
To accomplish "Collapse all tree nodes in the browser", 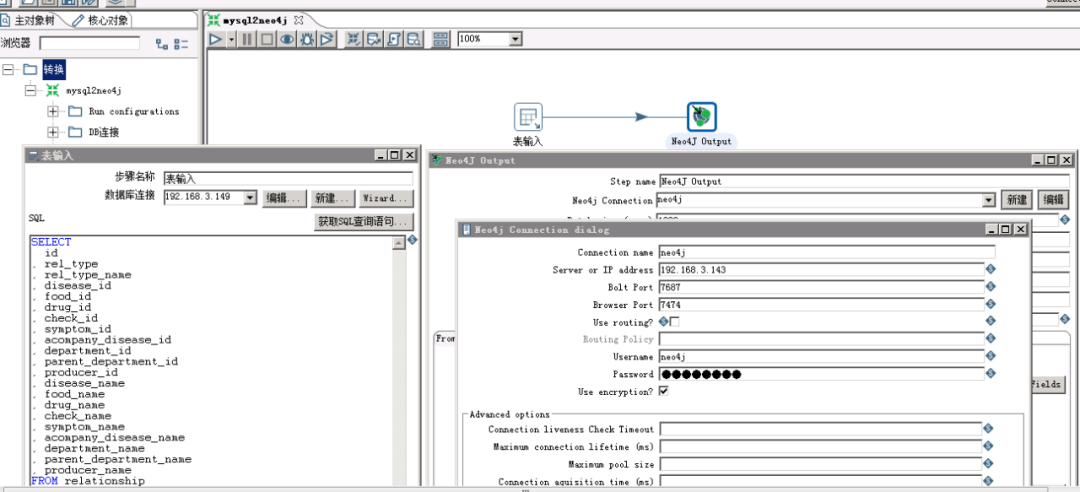I will click(181, 44).
